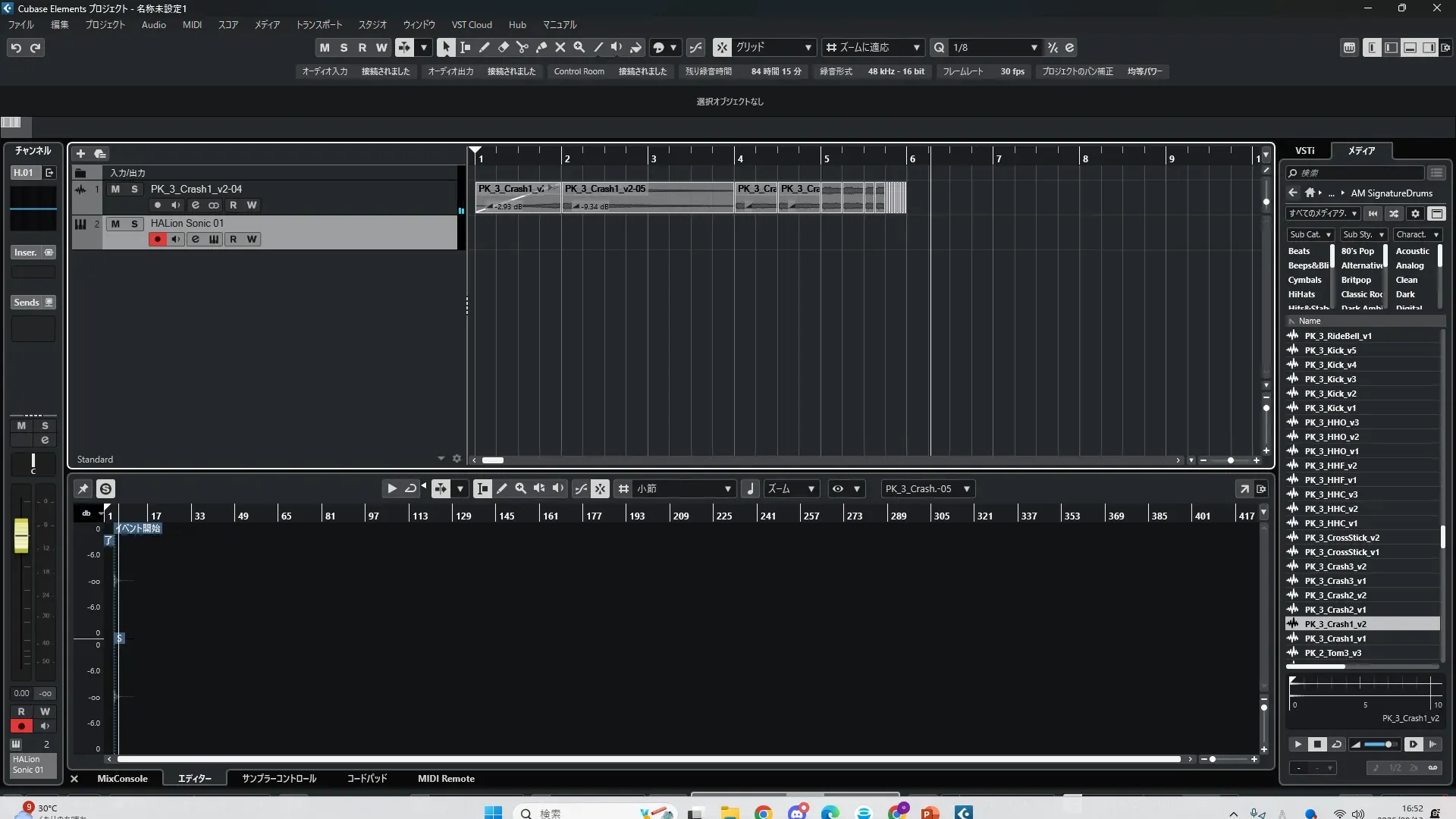Toggle the Snap on/off button
The height and width of the screenshot is (819, 1456).
tap(722, 47)
